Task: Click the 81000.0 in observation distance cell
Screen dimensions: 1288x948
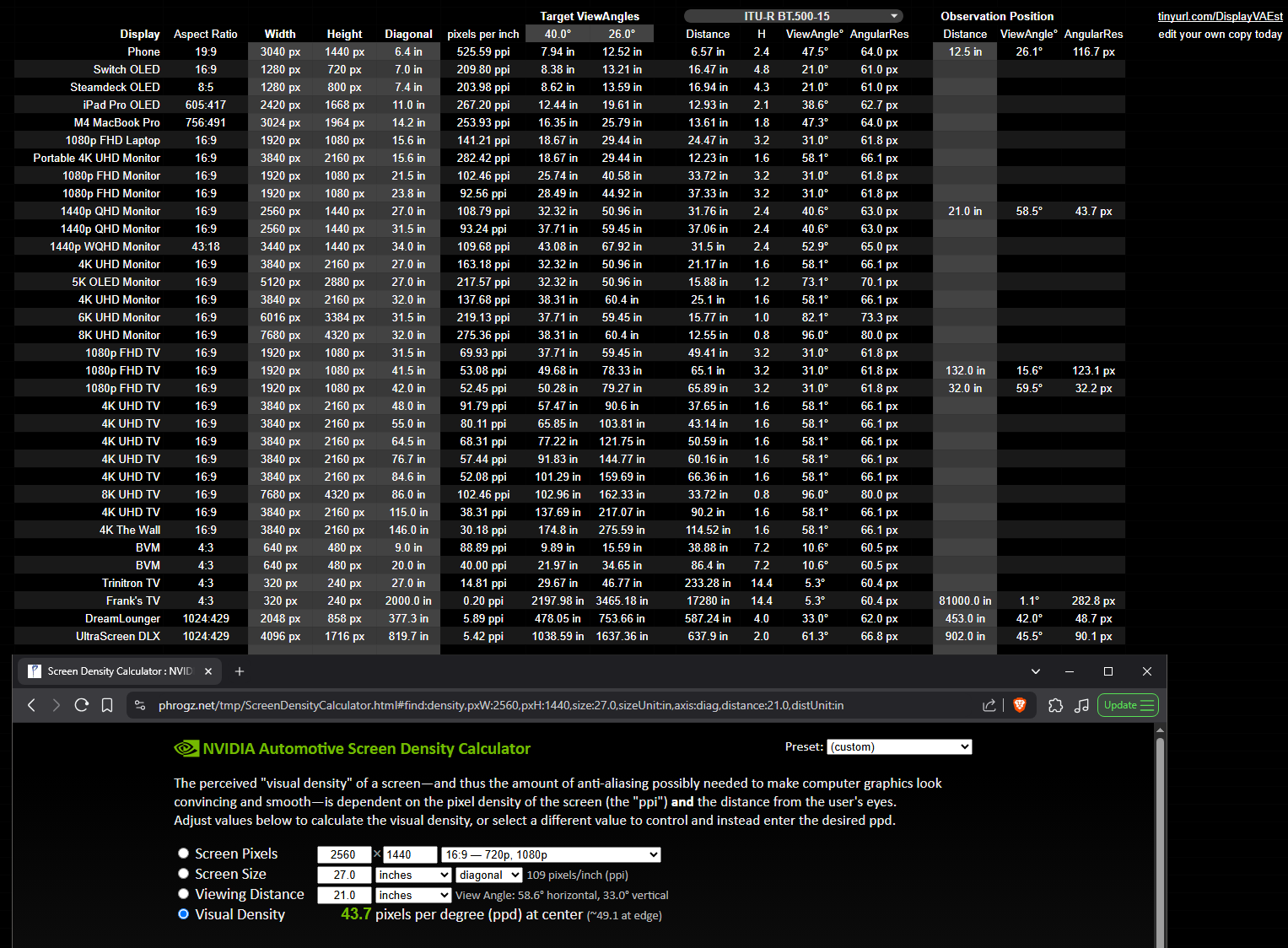Action: pyautogui.click(x=965, y=601)
